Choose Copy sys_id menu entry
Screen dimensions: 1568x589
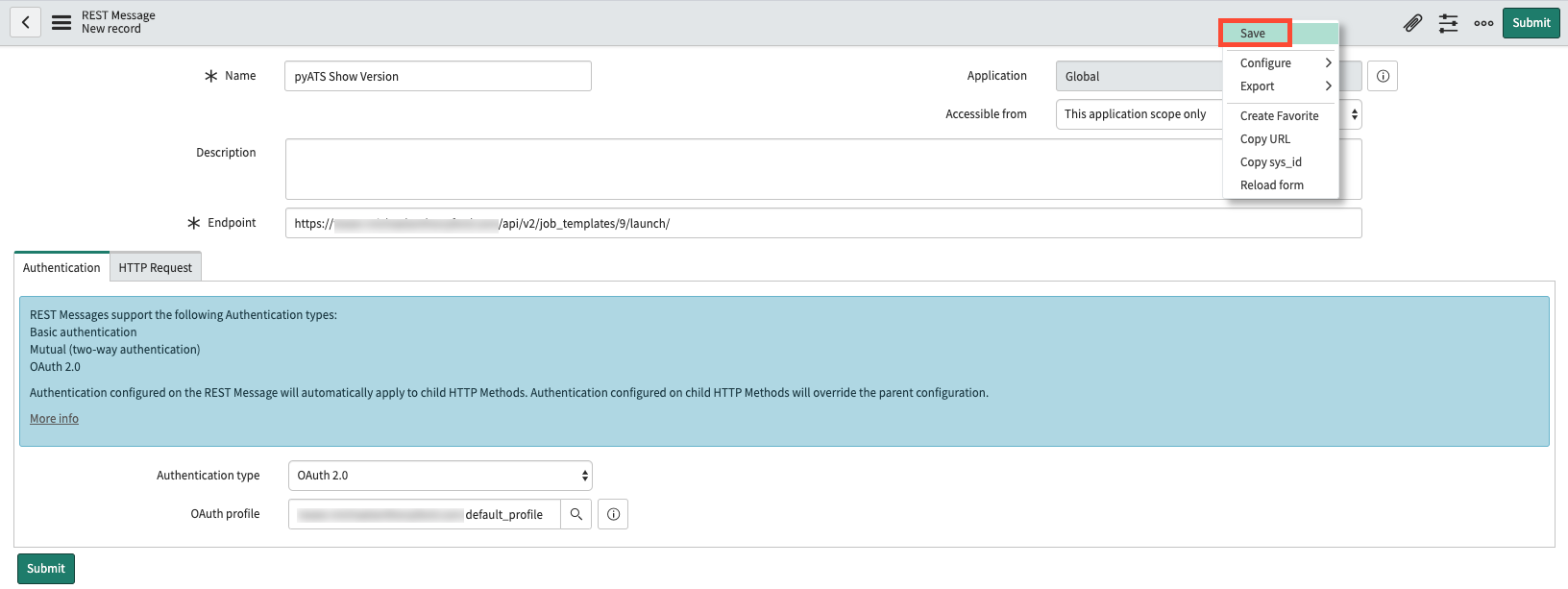(1270, 162)
